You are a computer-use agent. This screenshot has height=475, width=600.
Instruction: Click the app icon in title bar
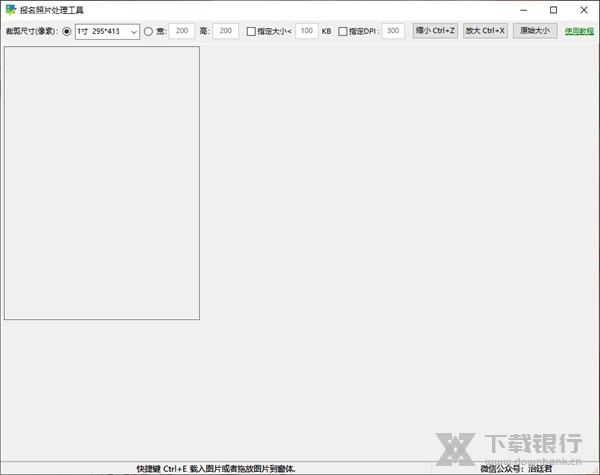(11, 10)
